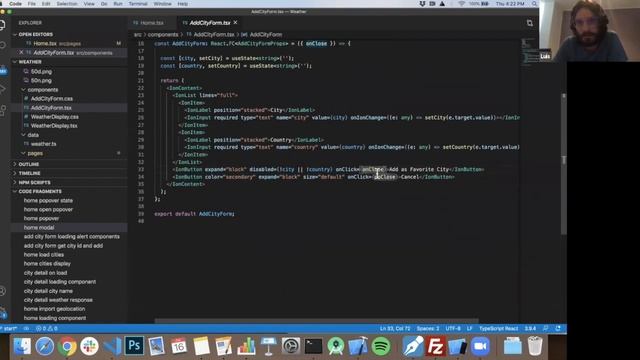Open the View menu

89,4
